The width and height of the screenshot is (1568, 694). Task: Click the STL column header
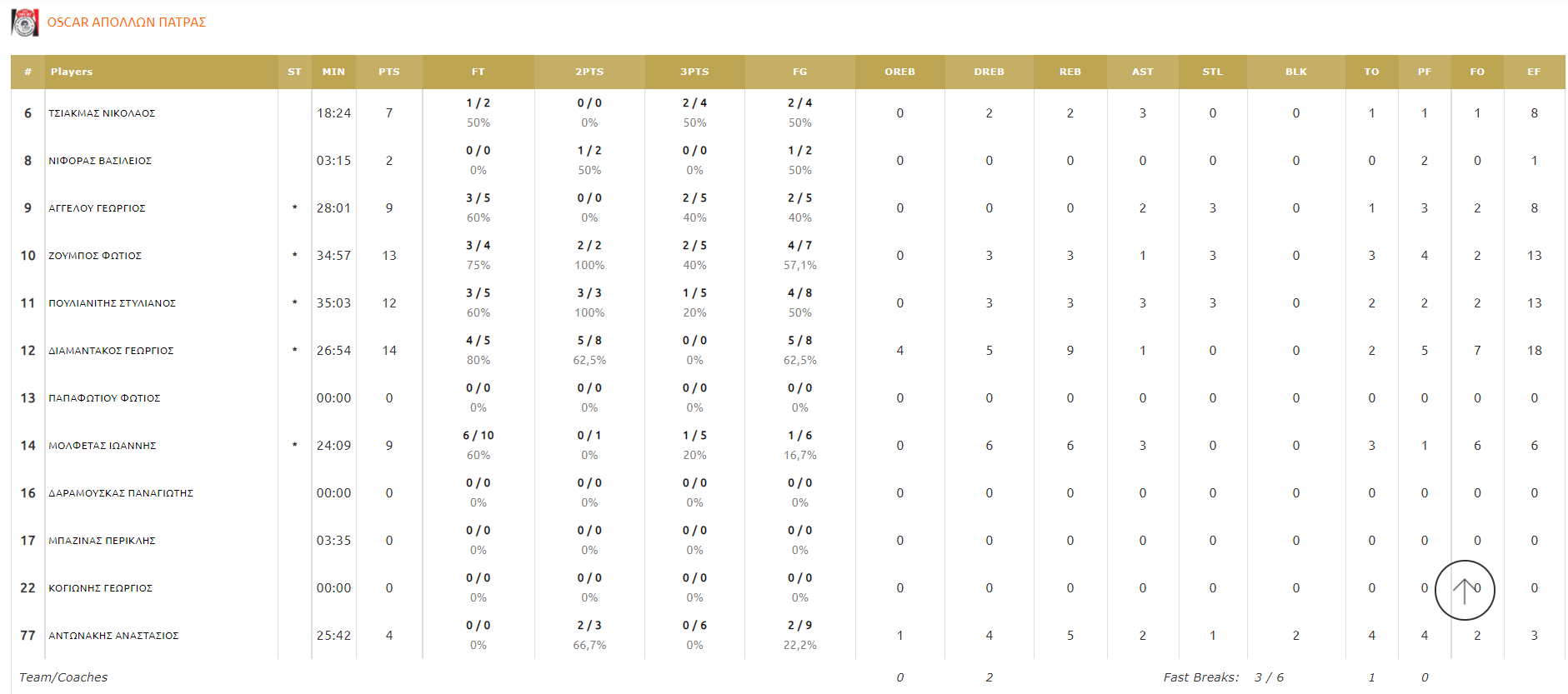click(1212, 72)
